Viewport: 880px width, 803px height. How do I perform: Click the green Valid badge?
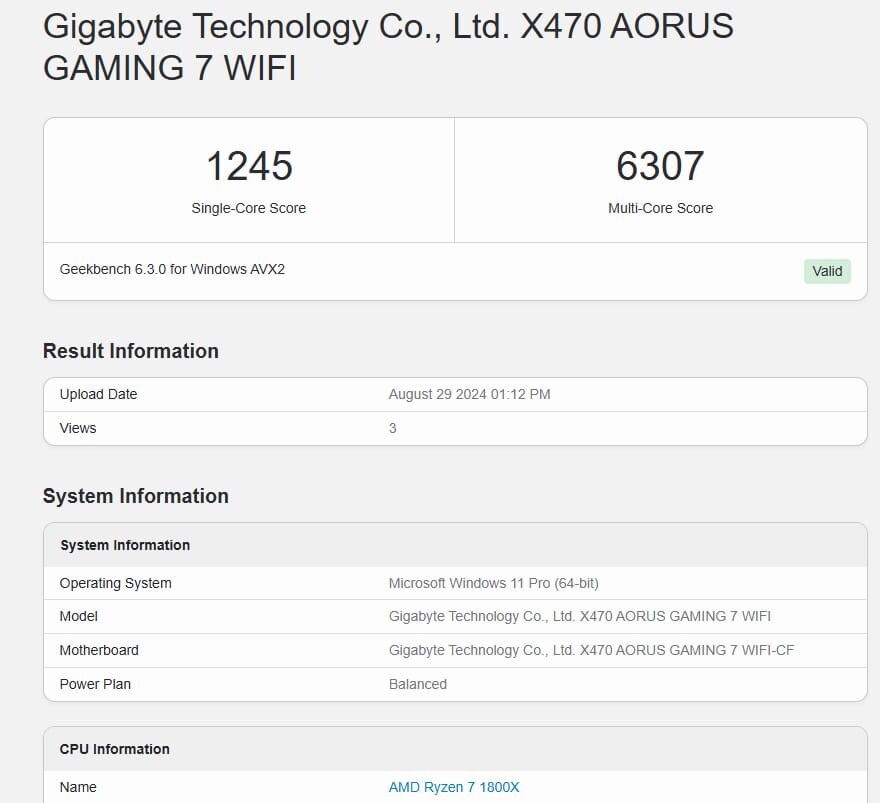tap(827, 271)
